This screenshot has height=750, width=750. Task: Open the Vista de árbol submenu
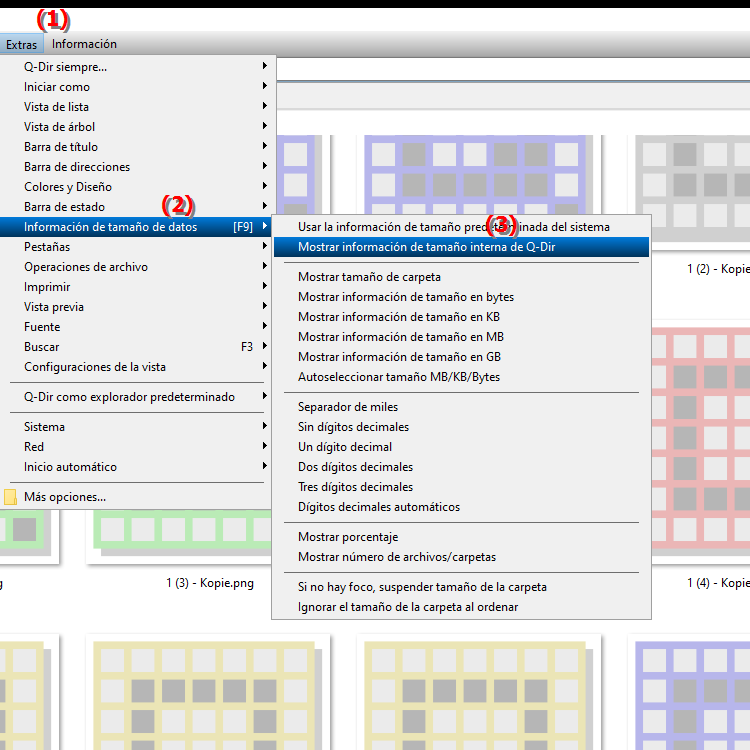tap(137, 127)
